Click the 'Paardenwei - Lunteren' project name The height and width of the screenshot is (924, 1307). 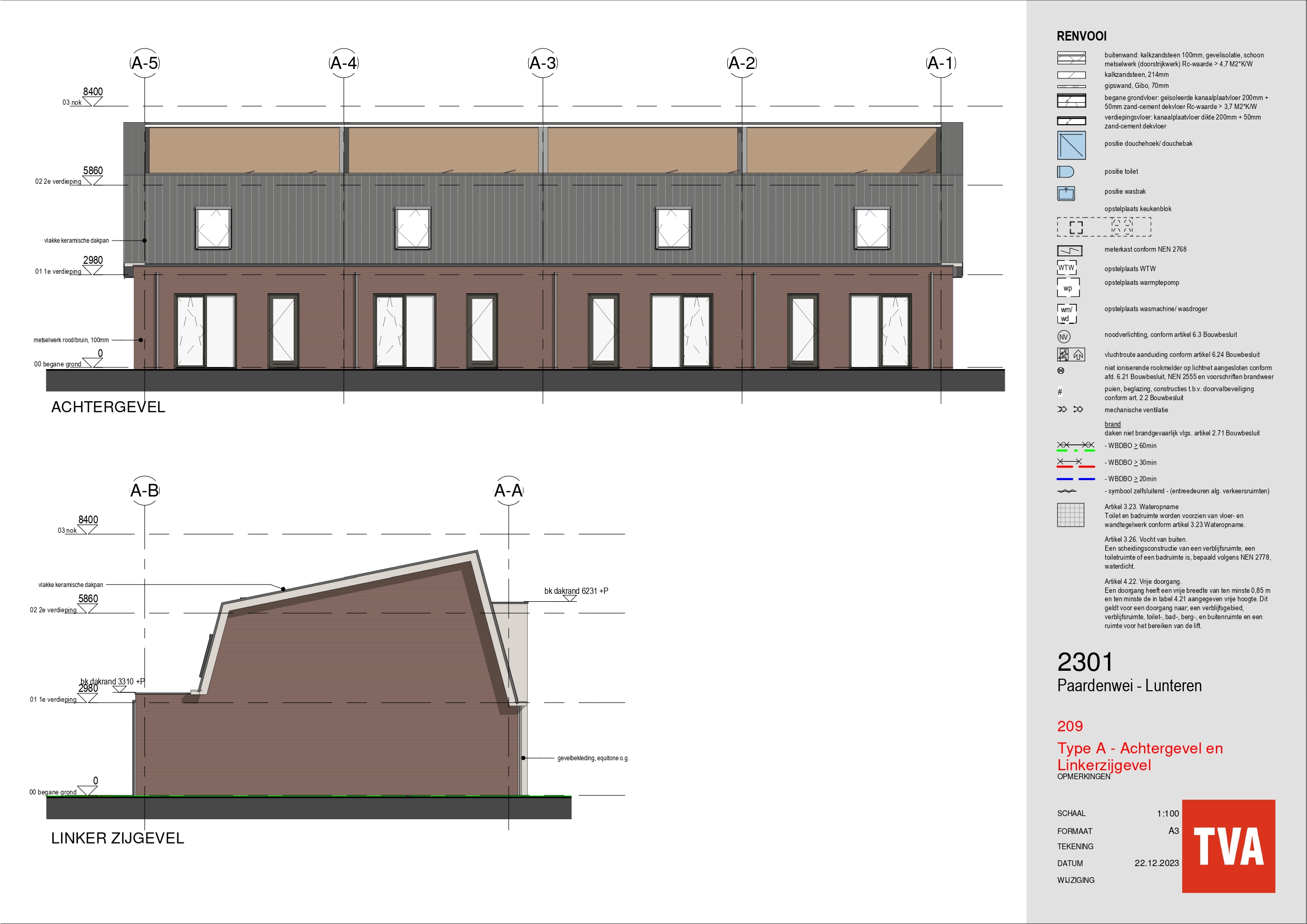click(x=1130, y=685)
